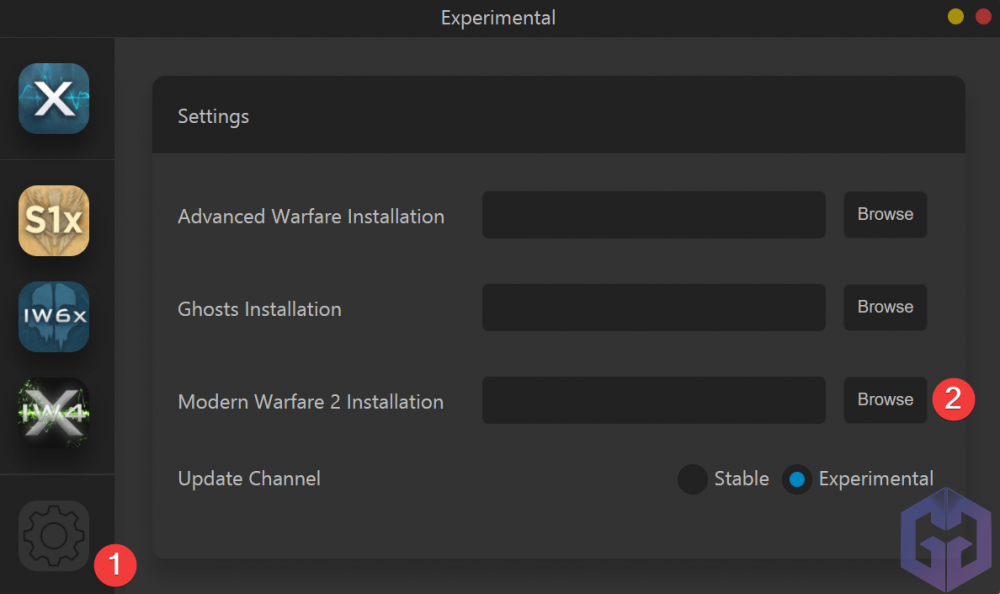Image resolution: width=1000 pixels, height=594 pixels.
Task: Click the yellow minimize window dot
Action: [x=956, y=17]
